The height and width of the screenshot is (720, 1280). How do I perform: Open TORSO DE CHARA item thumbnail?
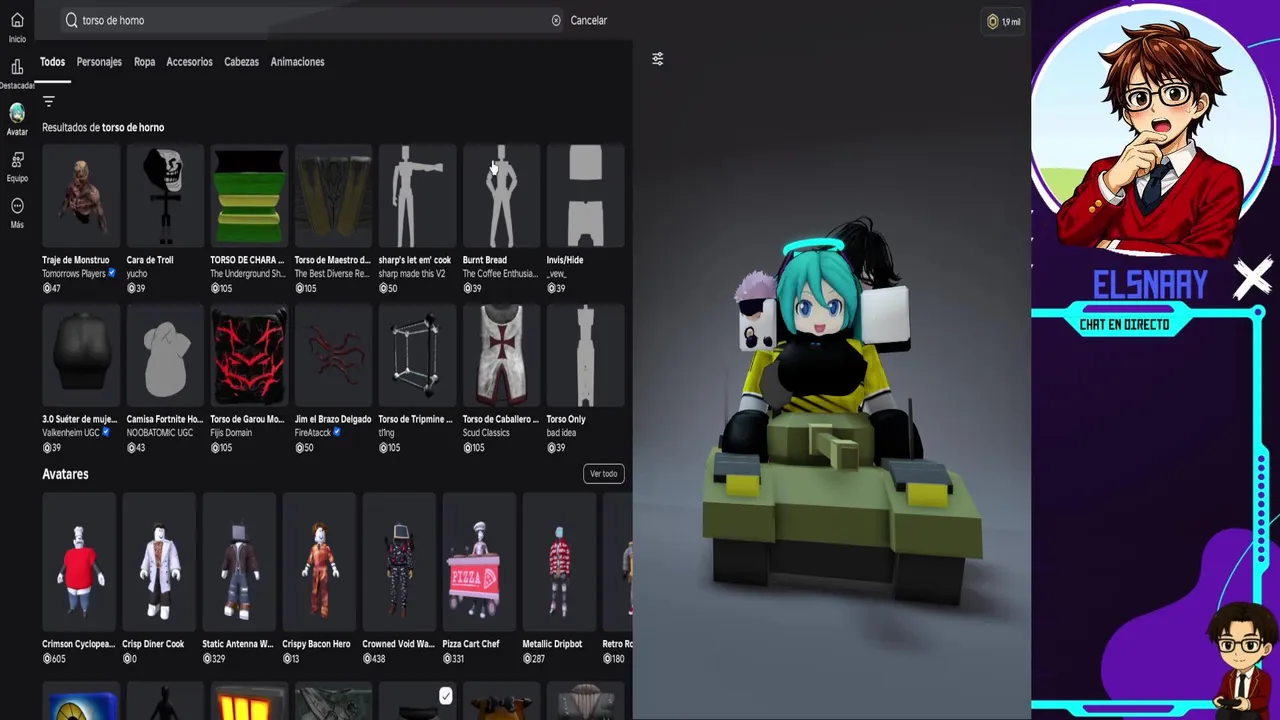[x=249, y=196]
